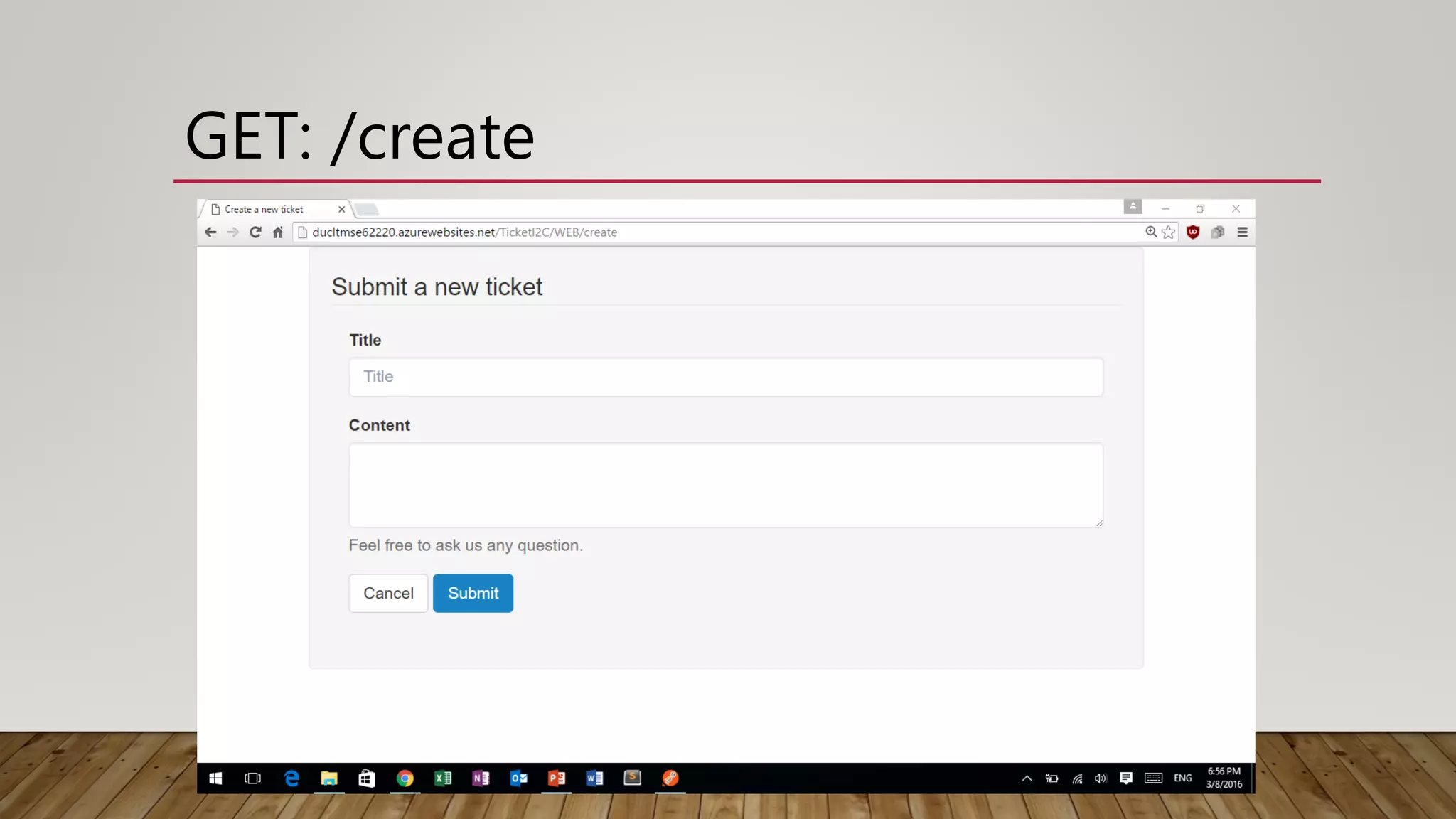Image resolution: width=1456 pixels, height=819 pixels.
Task: Click the grey extension icon beside uBlock
Action: click(1218, 232)
